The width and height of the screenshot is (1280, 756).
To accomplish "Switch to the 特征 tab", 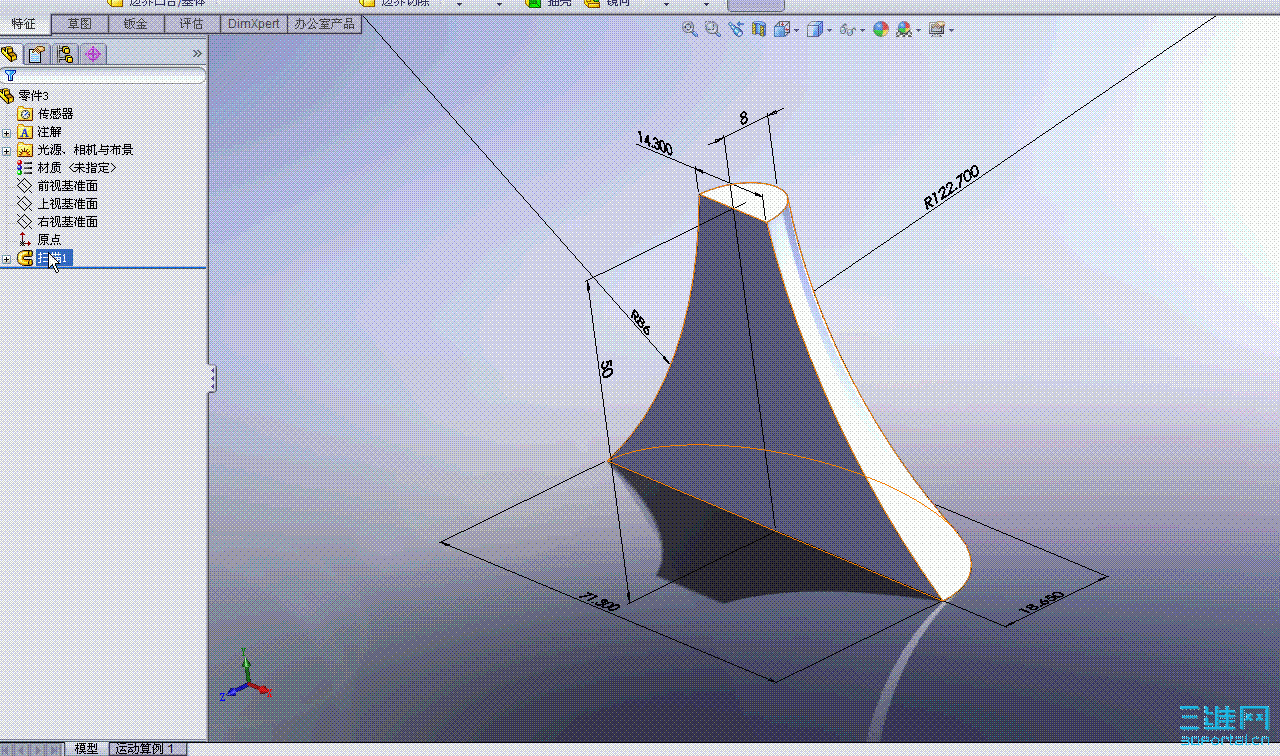I will click(x=25, y=24).
